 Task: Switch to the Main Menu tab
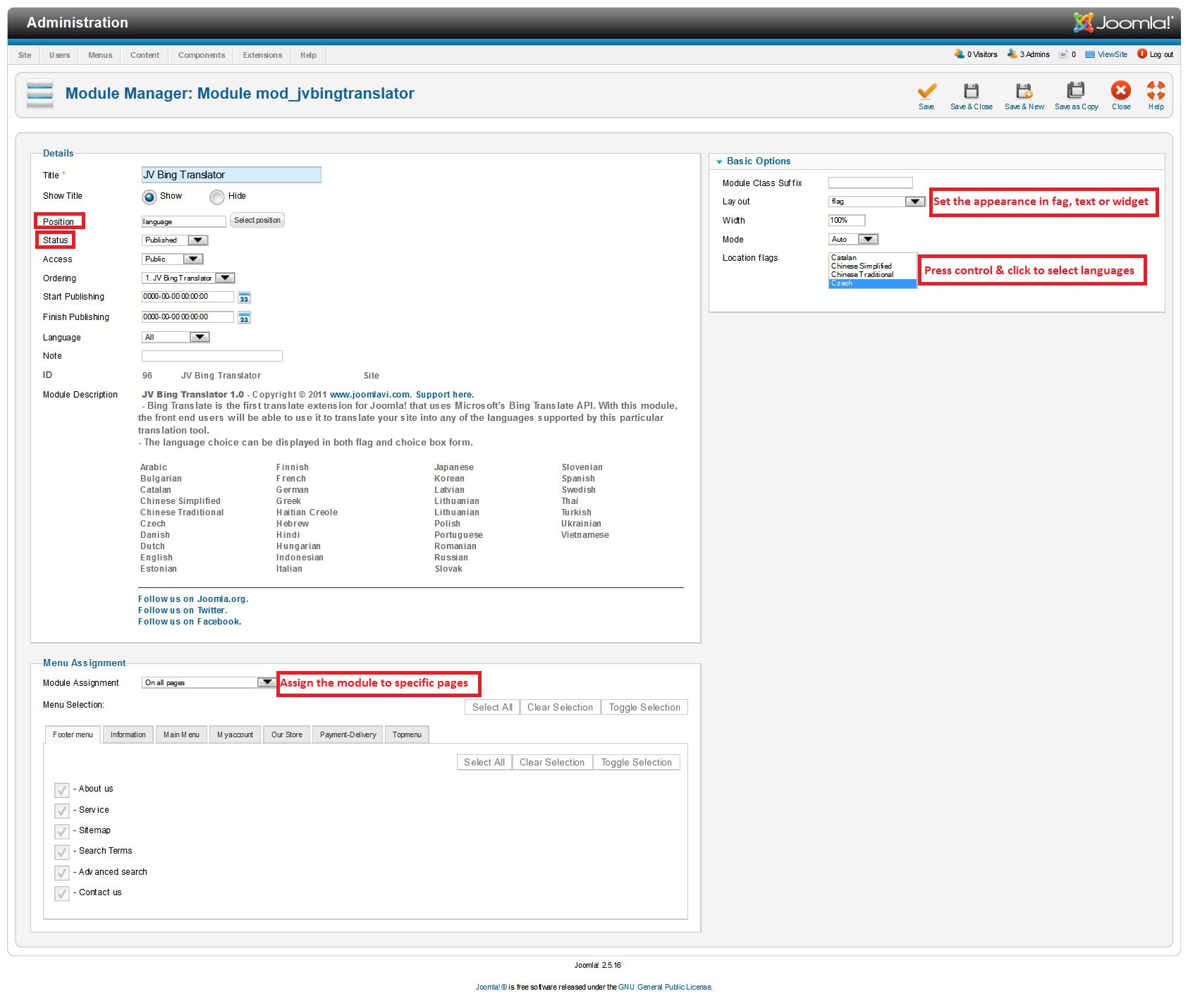(x=181, y=735)
